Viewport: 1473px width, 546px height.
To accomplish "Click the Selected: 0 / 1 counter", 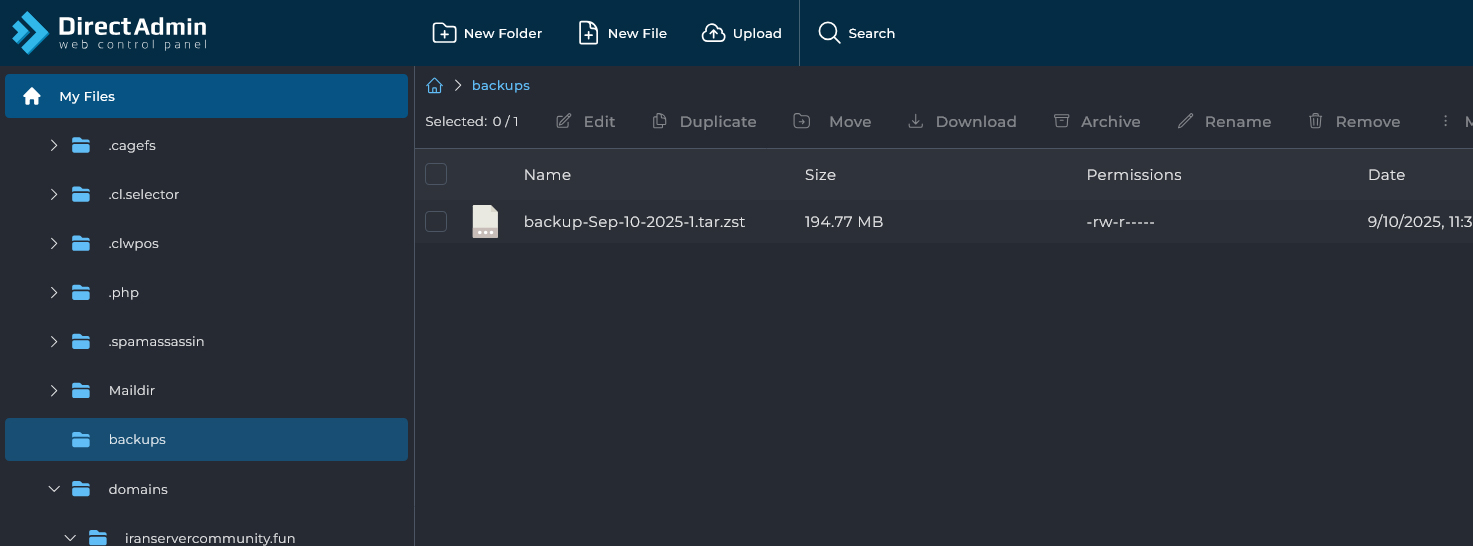I will [472, 121].
